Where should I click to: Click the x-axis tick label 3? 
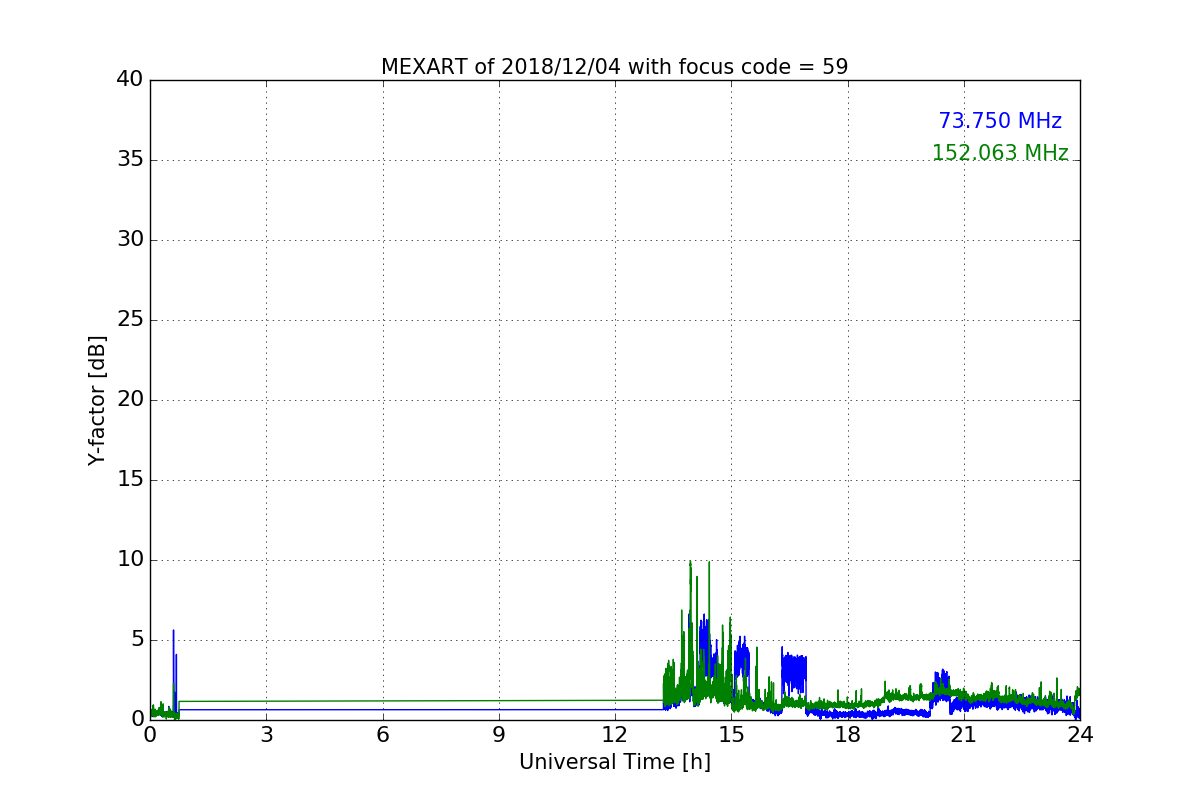click(266, 735)
